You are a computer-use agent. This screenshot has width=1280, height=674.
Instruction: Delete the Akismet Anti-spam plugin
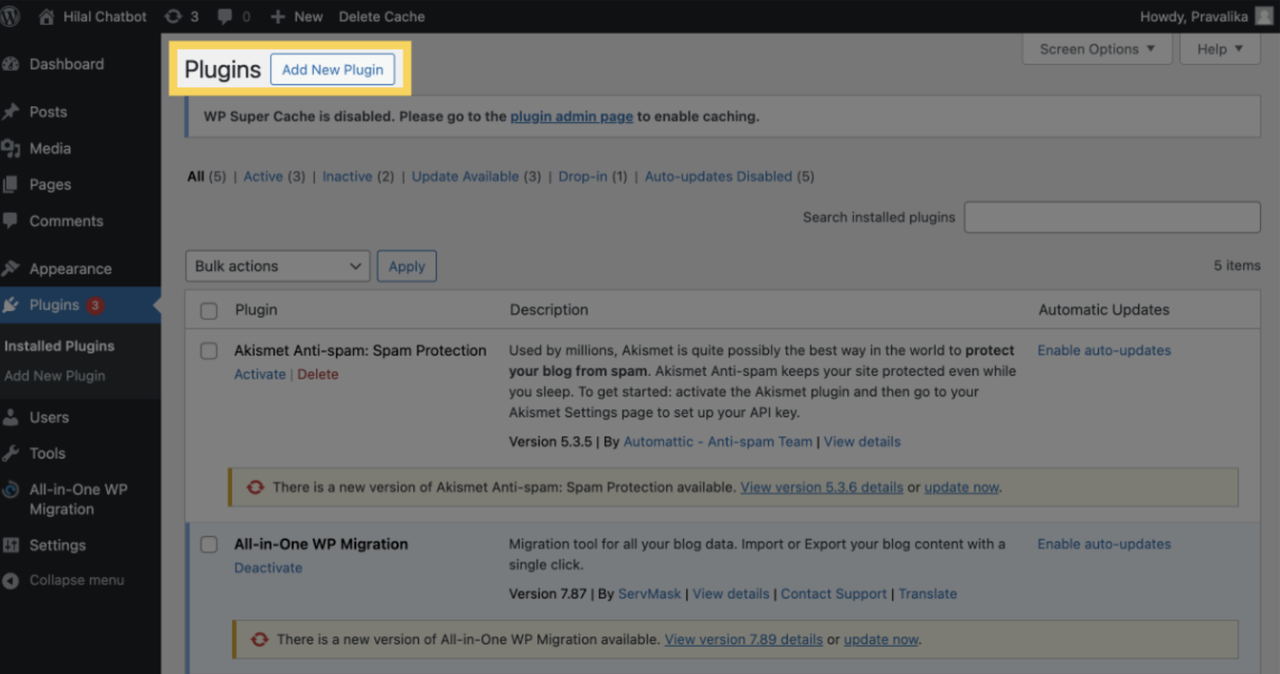tap(318, 374)
